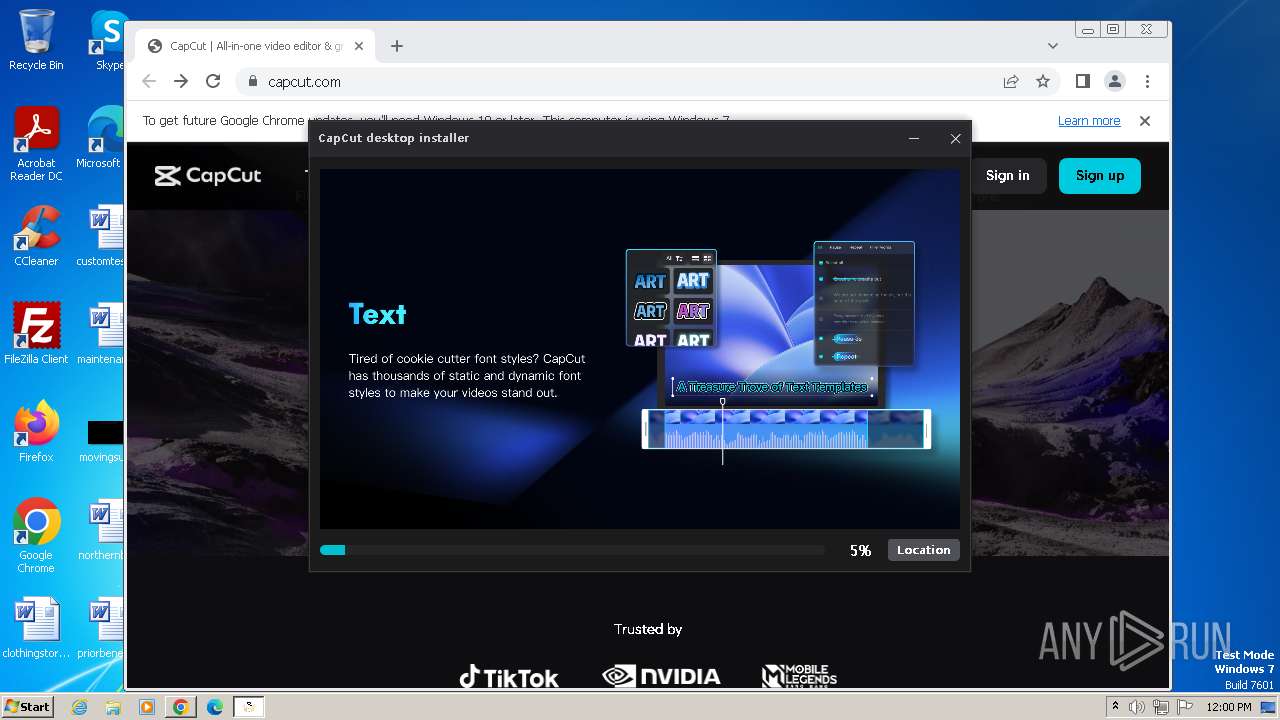
Task: Click Sign in on CapCut page
Action: coord(1007,175)
